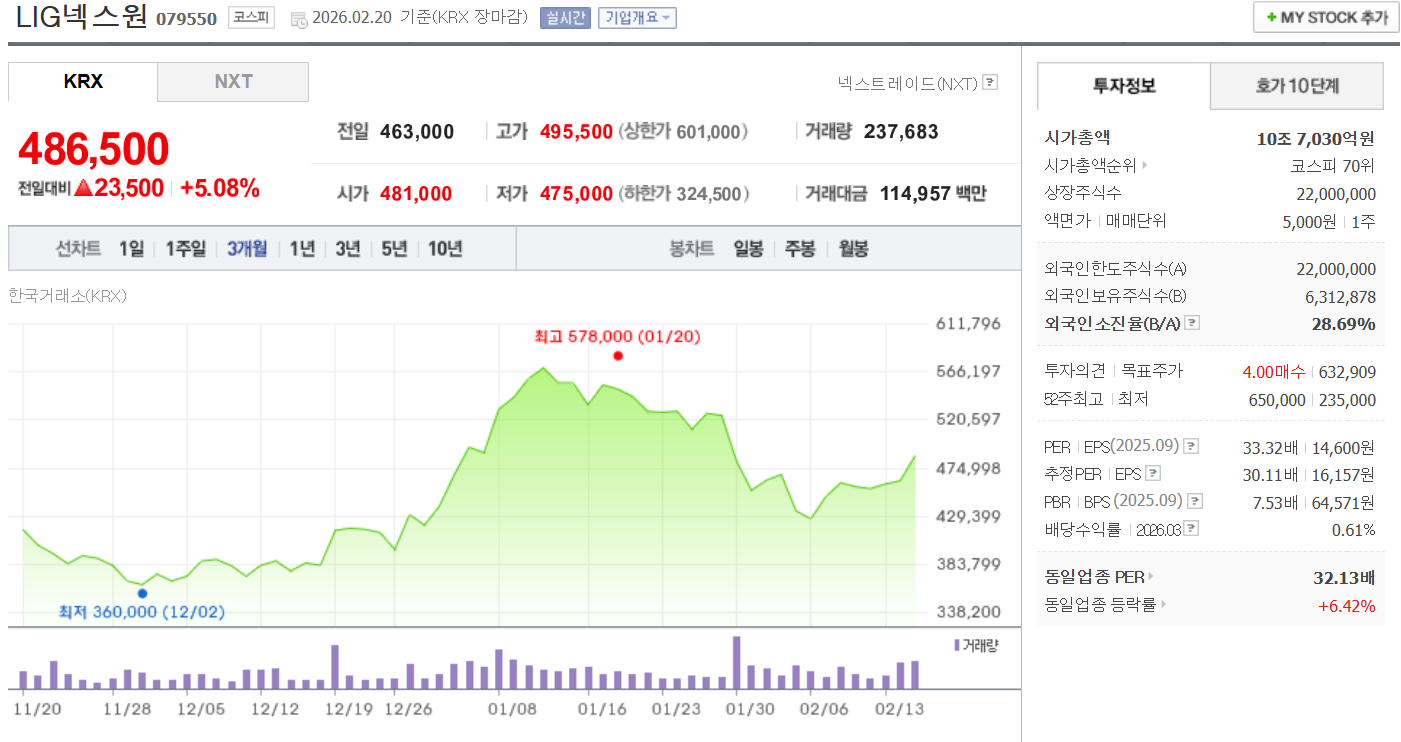
Task: Click arrow icon next to 시가총액순위
Action: (1144, 166)
